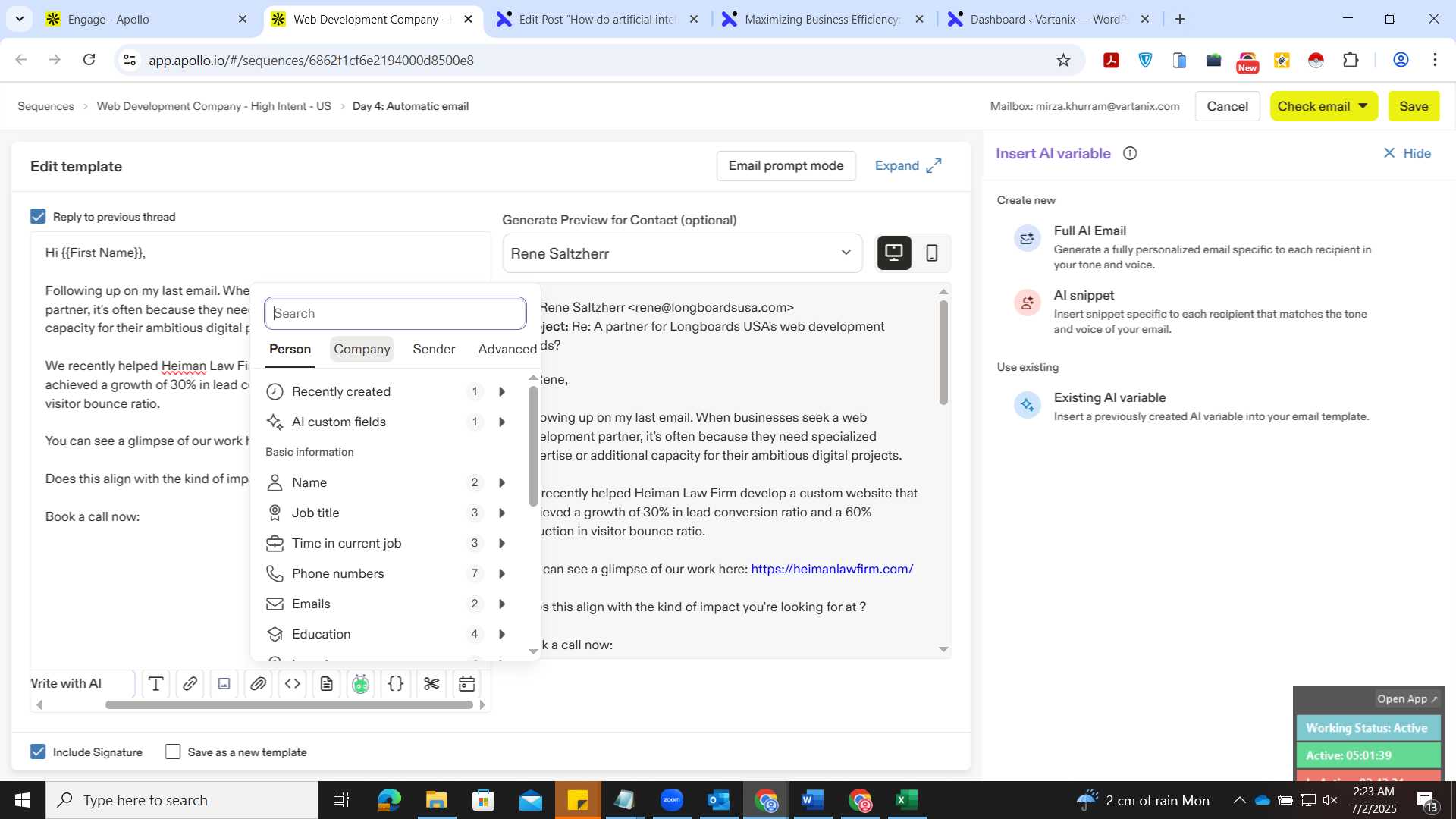This screenshot has height=819, width=1456.
Task: Click the variable list scrollbar
Action: (533, 446)
